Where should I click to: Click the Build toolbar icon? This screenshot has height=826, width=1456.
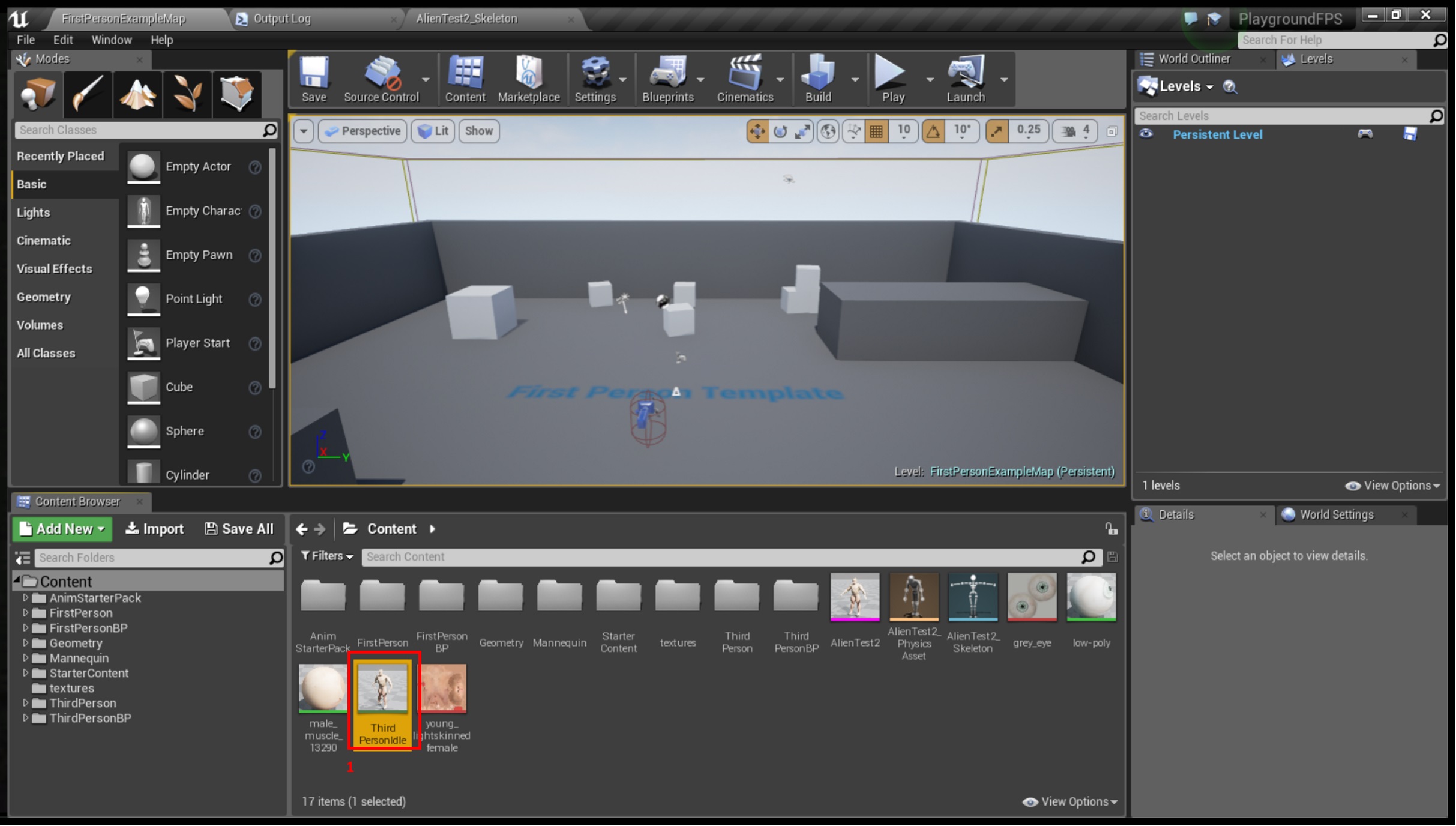tap(819, 79)
